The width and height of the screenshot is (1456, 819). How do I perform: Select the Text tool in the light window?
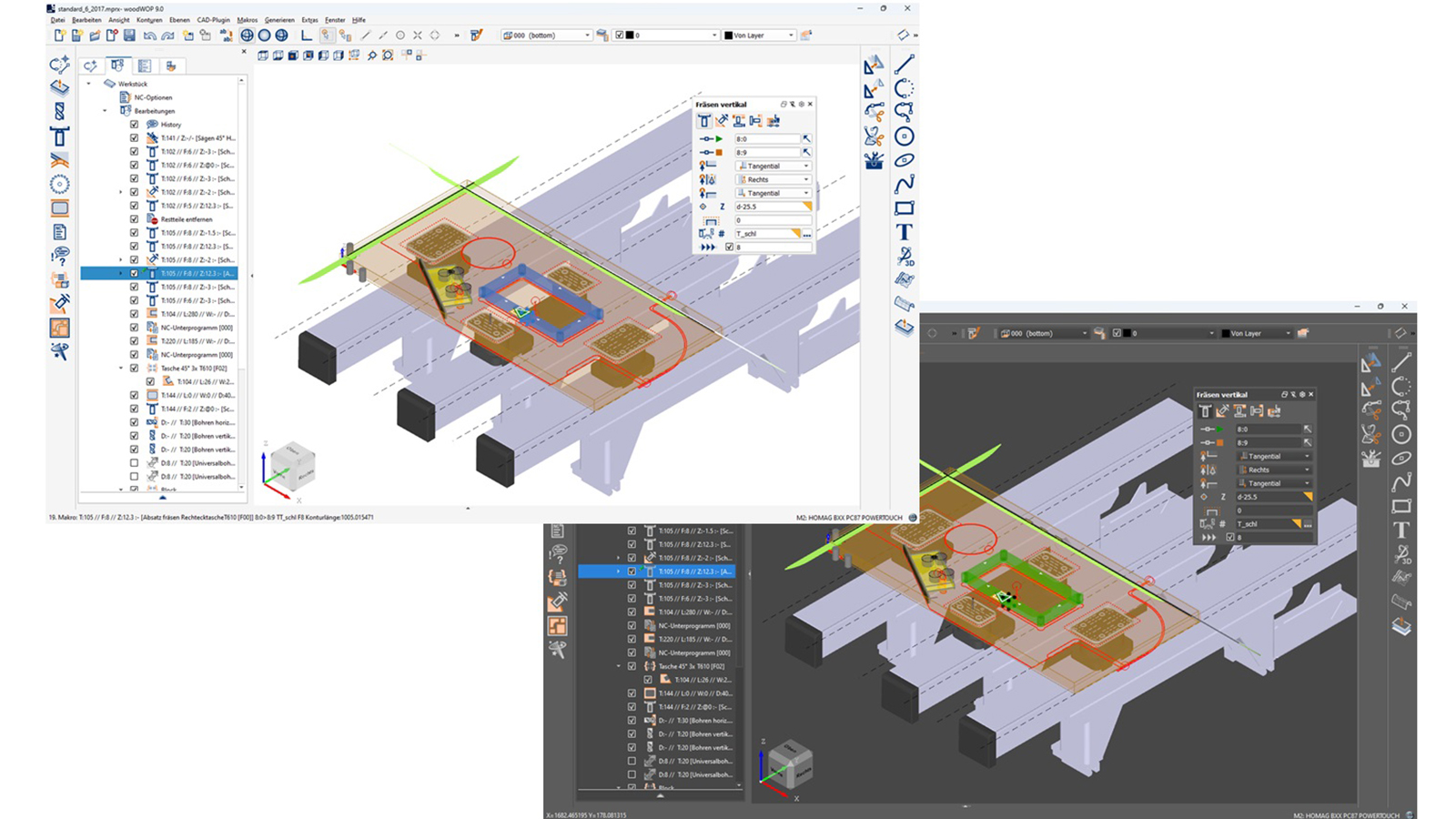(904, 232)
